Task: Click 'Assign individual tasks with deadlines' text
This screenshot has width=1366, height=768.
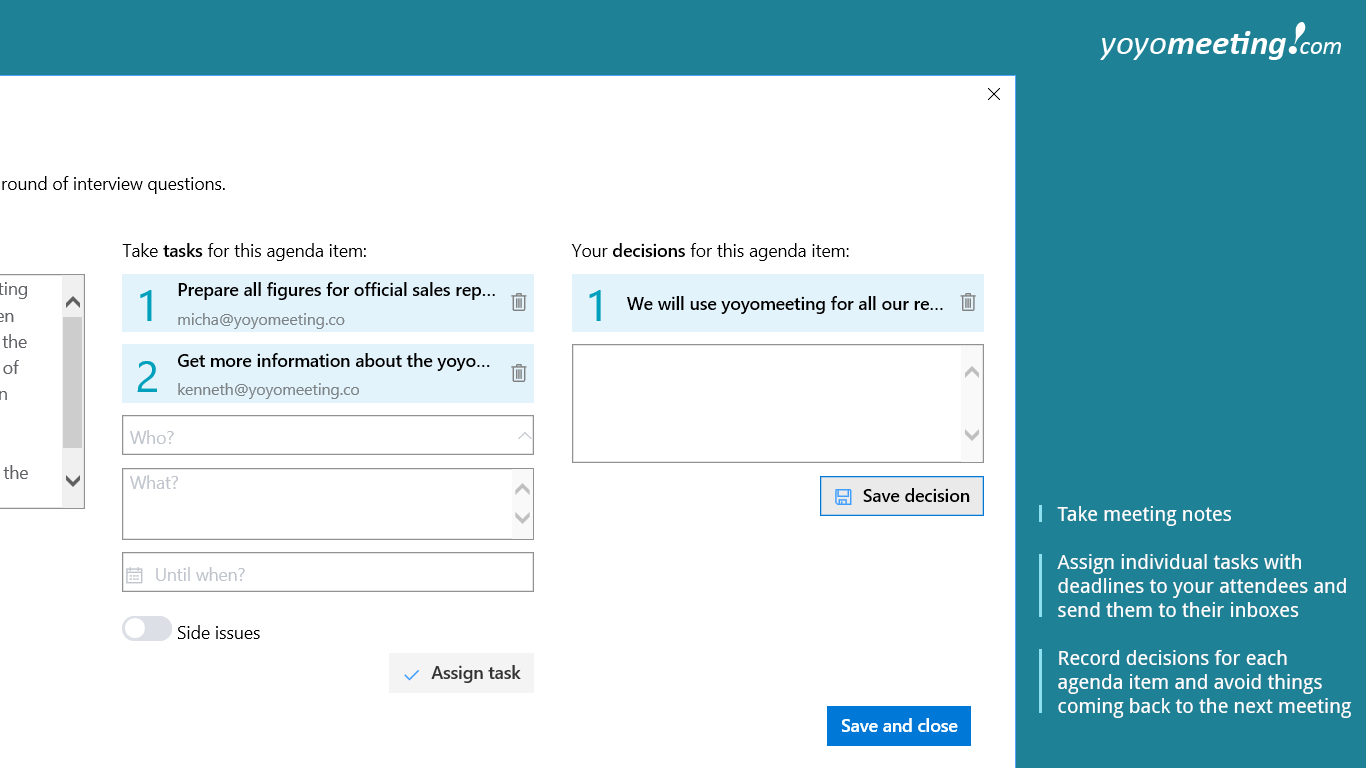Action: (1202, 586)
